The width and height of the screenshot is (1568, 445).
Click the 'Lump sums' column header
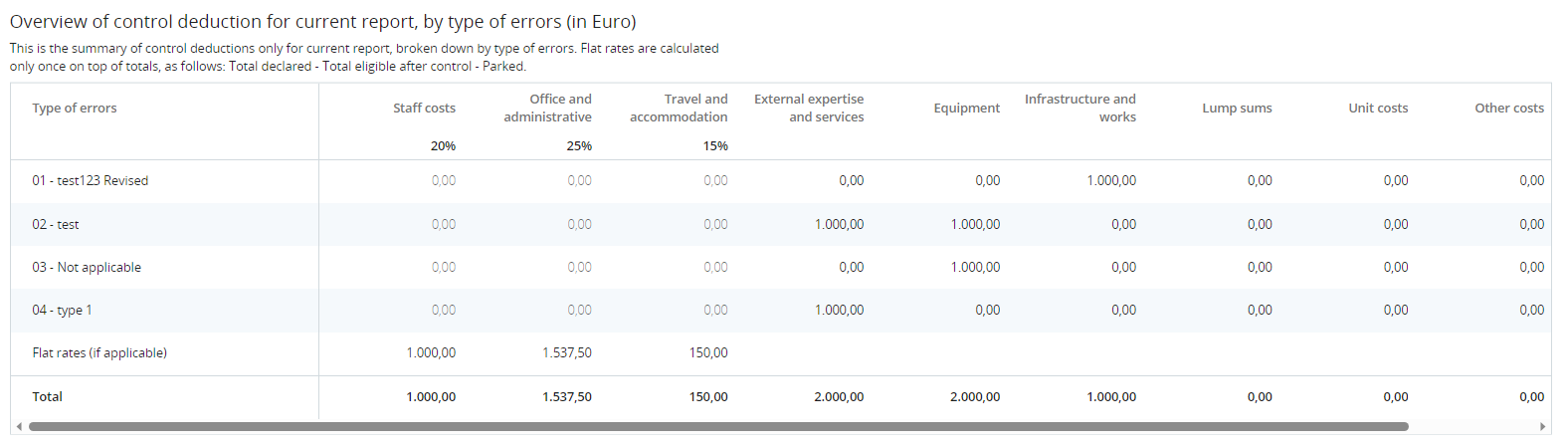click(x=1237, y=108)
